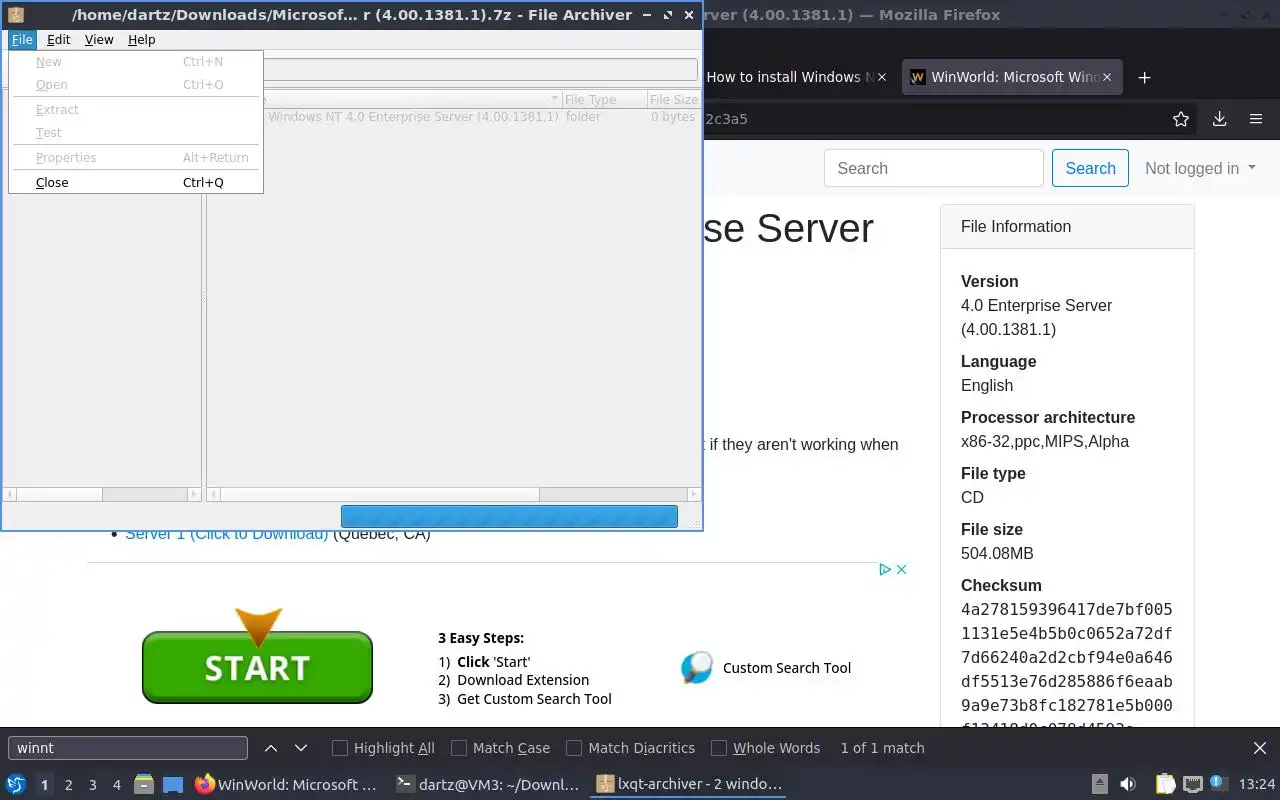Click the green START ad button
The image size is (1280, 800).
click(257, 667)
